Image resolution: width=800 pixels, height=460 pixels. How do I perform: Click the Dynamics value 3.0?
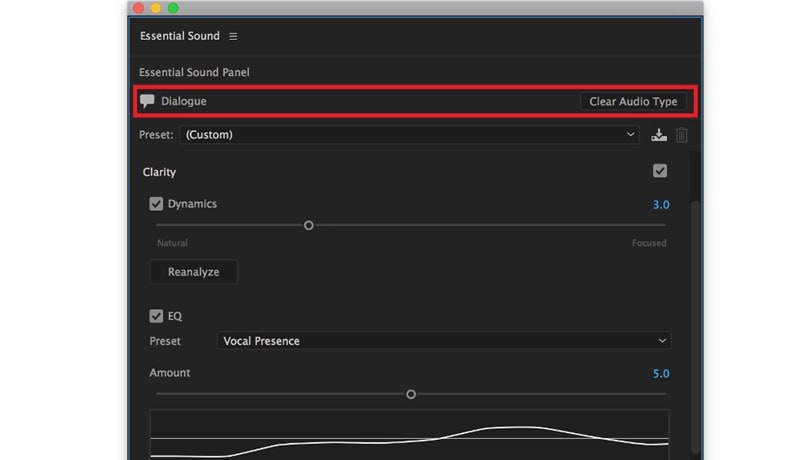(661, 204)
